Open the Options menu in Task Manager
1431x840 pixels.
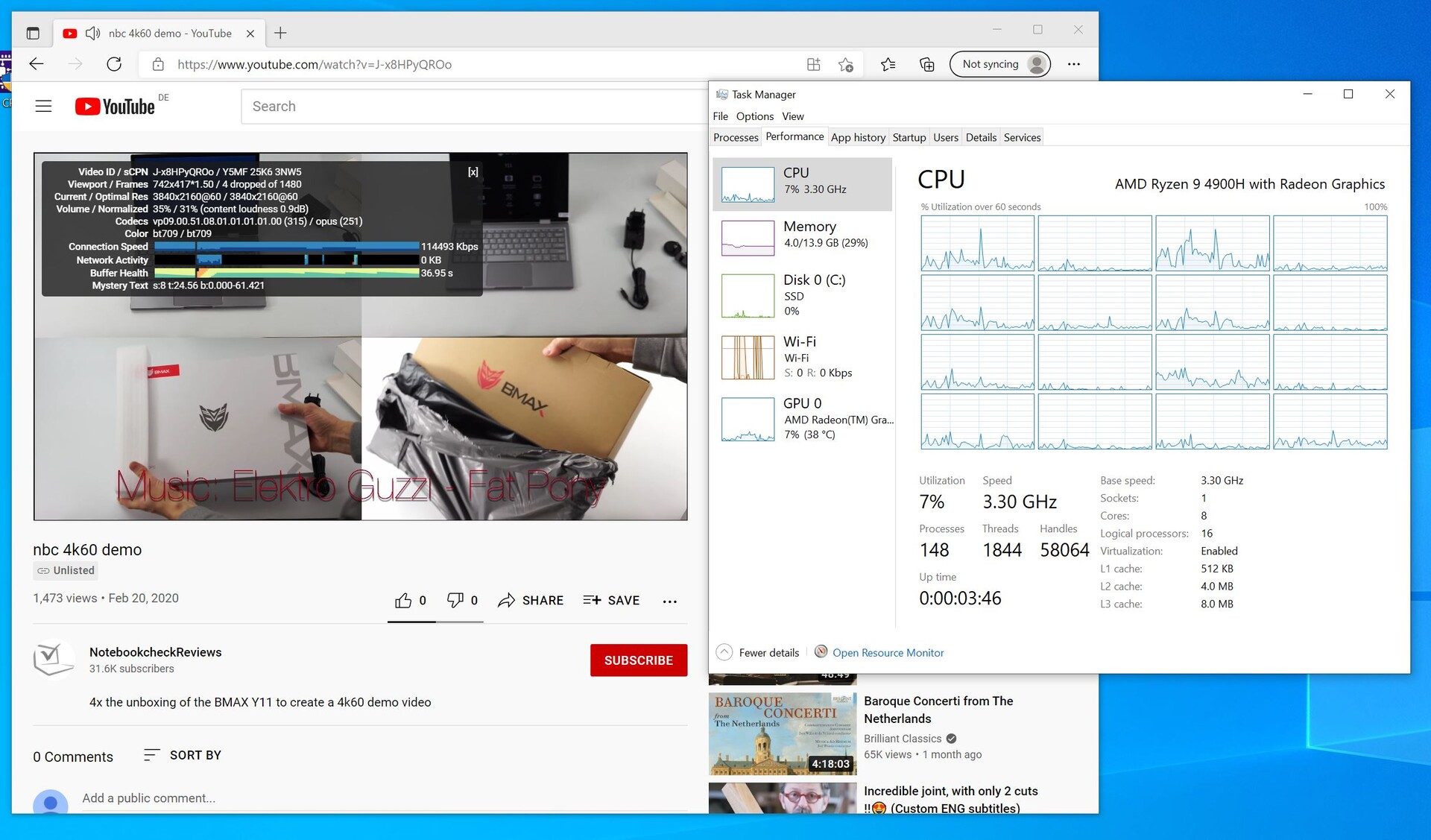click(x=754, y=116)
